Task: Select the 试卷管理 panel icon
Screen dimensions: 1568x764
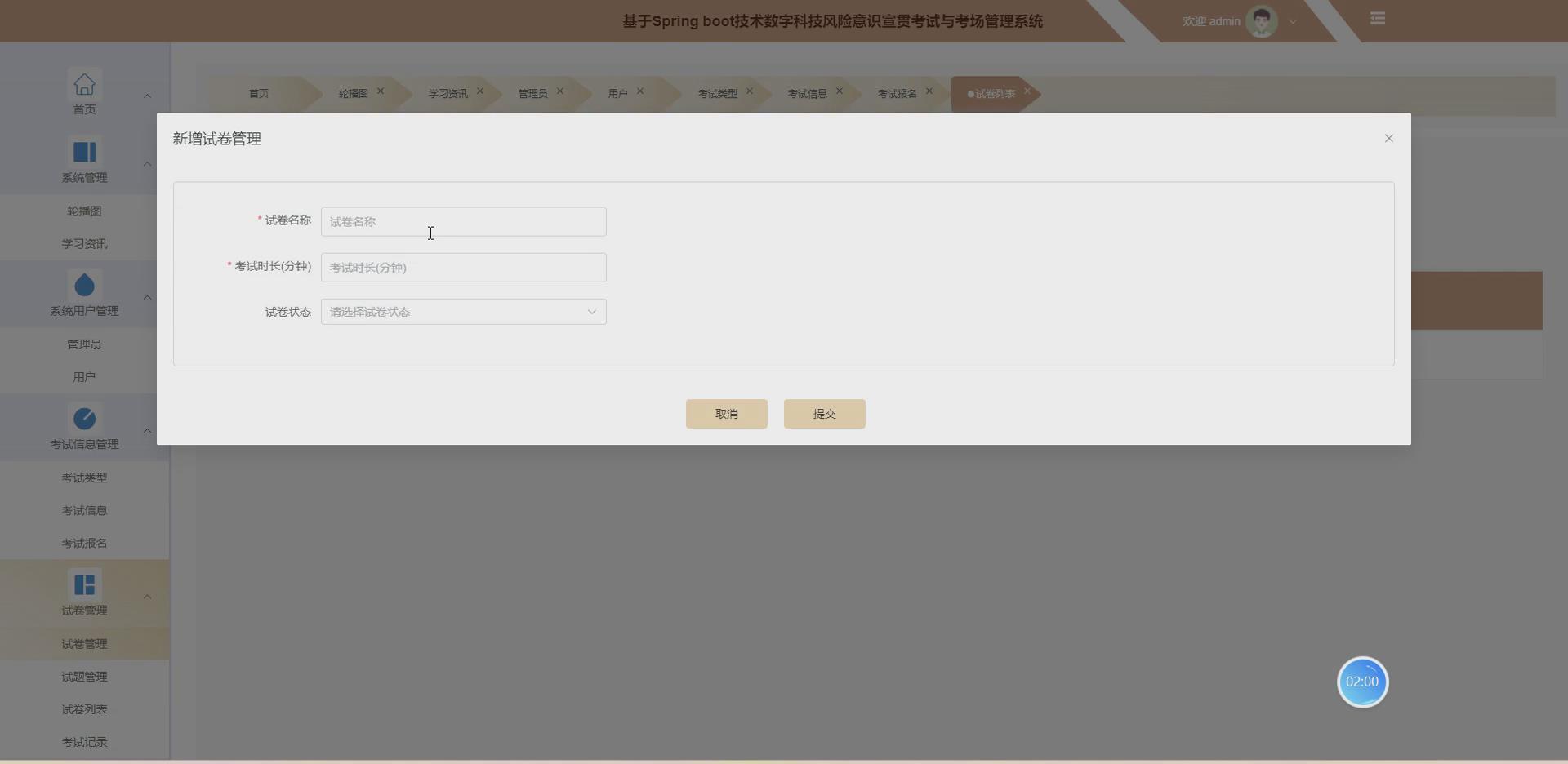Action: [84, 584]
